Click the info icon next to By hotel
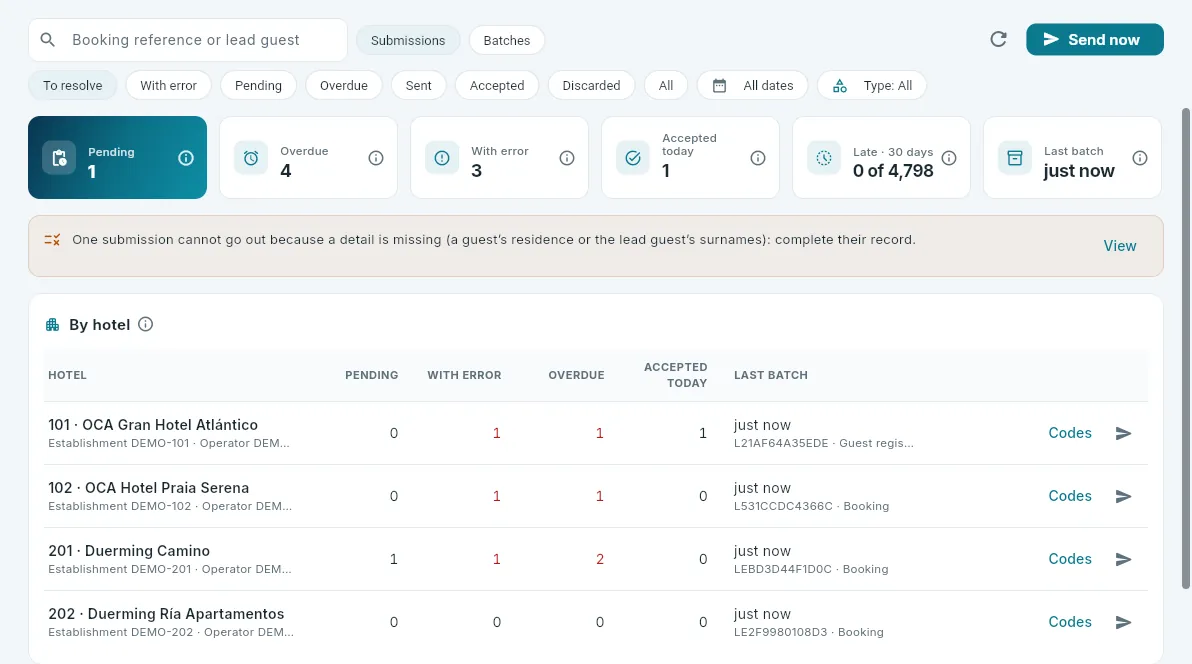Screen dimensions: 1192x664 [x=145, y=325]
